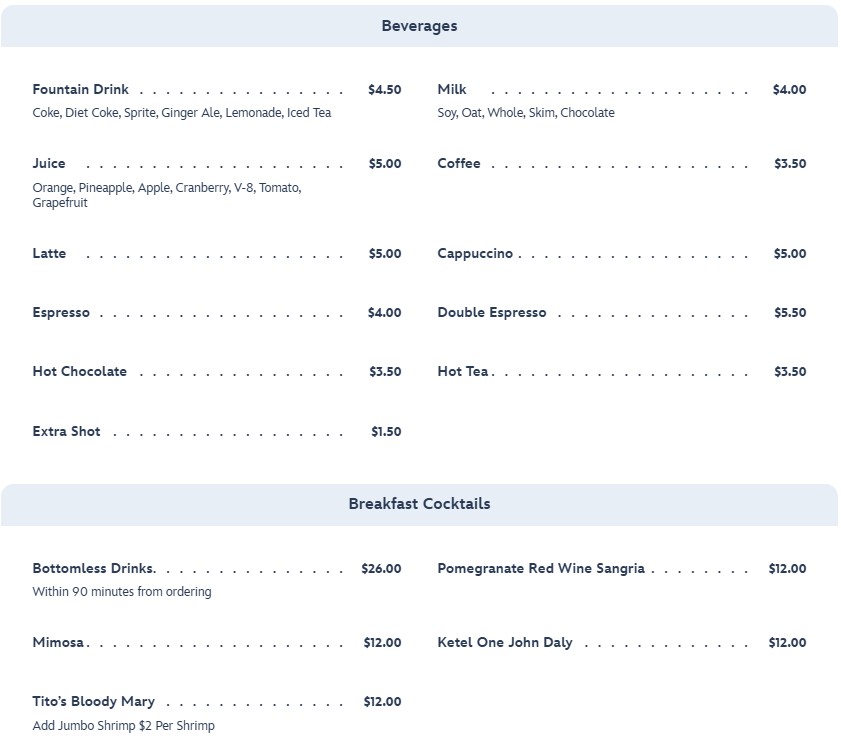Click Tito's Bloody Mary item
Screen dimensions: 841x752
(94, 702)
